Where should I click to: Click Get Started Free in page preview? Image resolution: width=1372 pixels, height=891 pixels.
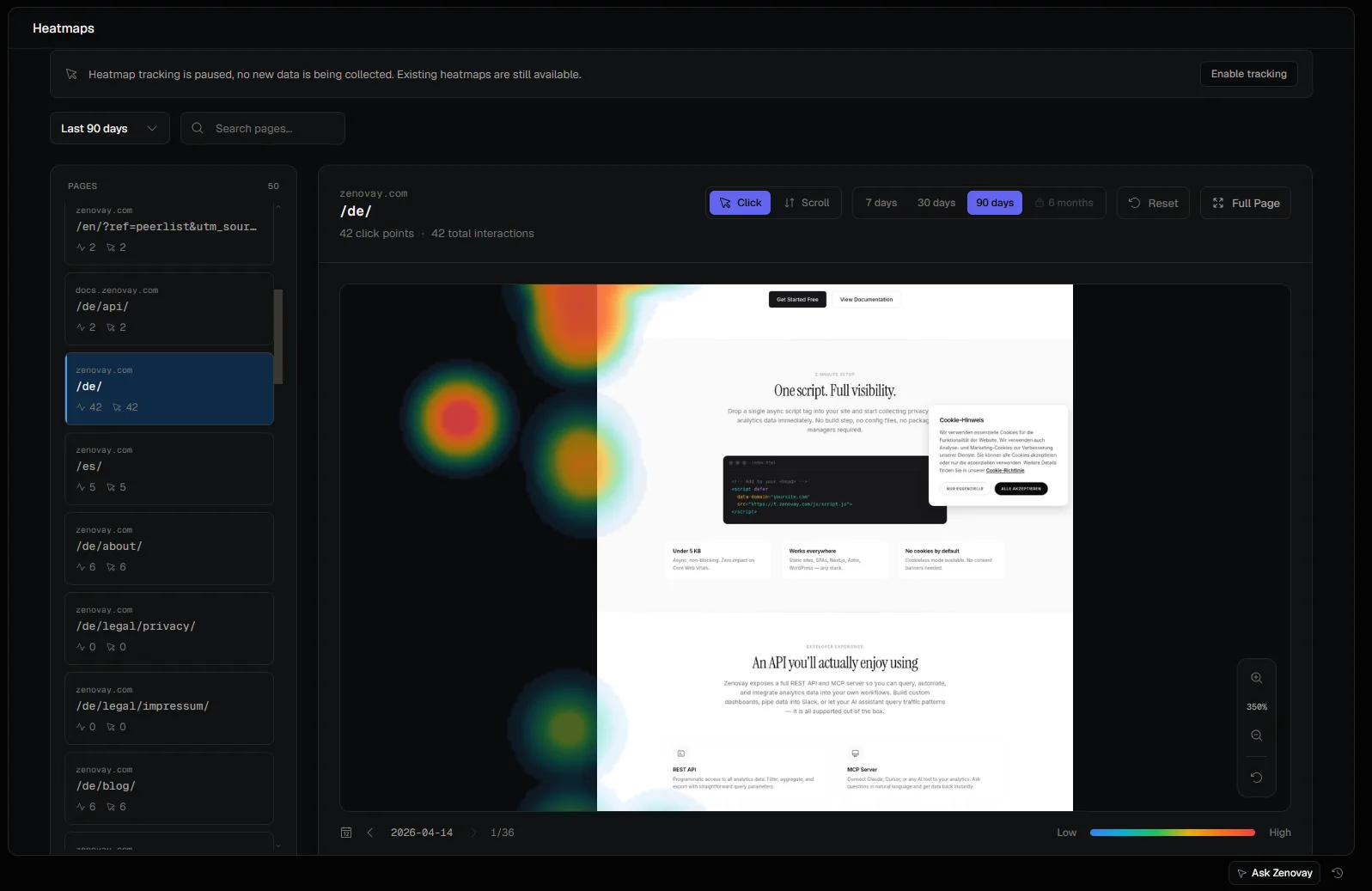tap(797, 299)
